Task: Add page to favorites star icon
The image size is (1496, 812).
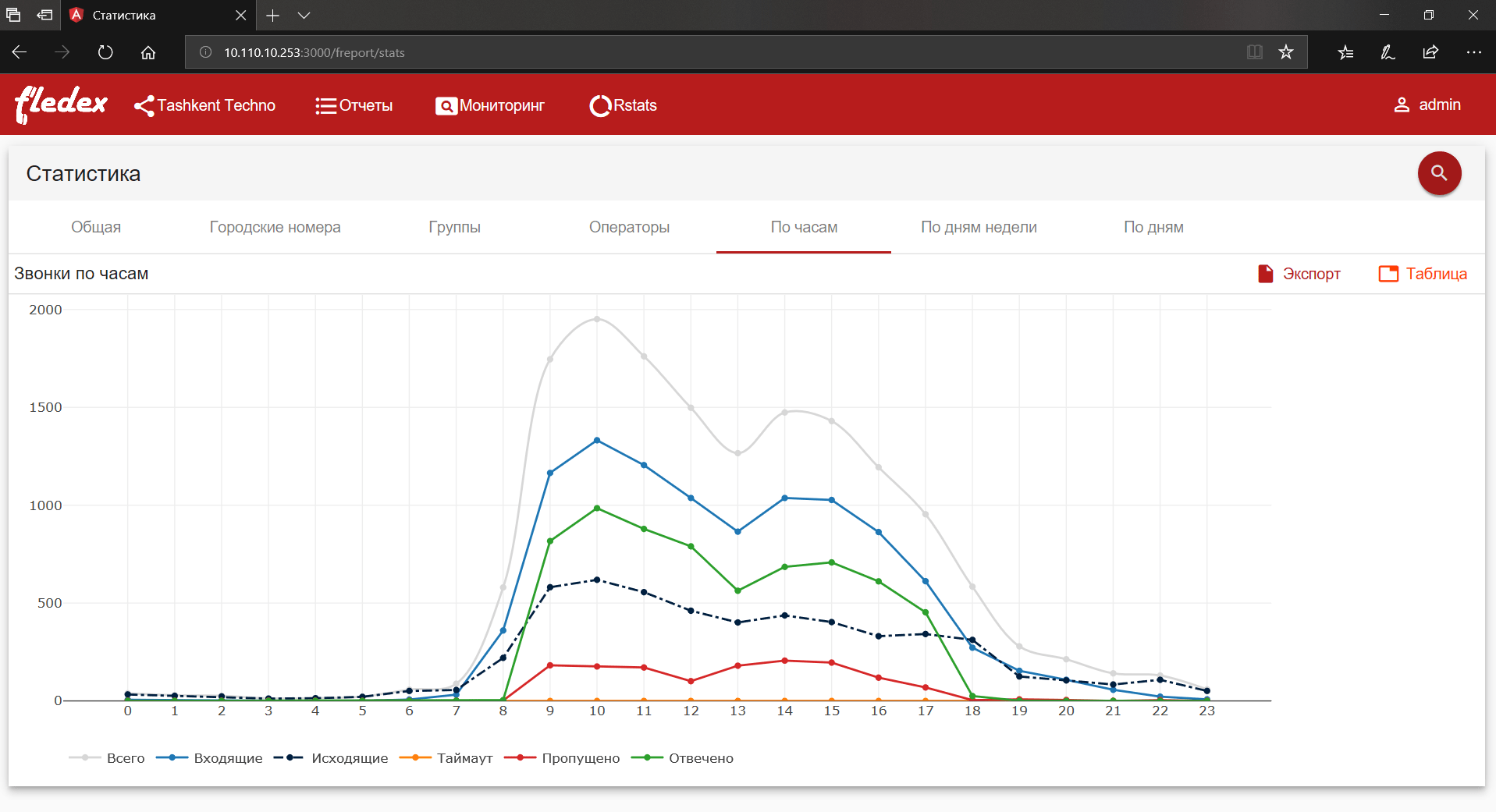Action: coord(1286,52)
